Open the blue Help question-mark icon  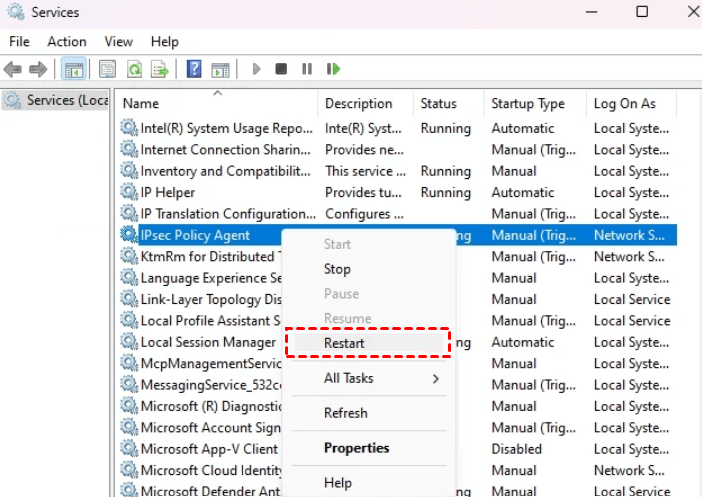tap(194, 69)
